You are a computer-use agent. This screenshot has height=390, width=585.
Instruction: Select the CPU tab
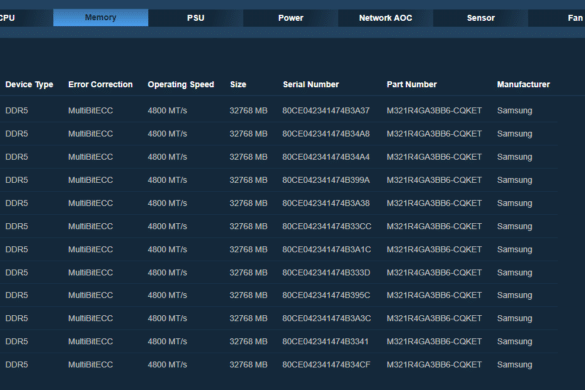[x=26, y=18]
